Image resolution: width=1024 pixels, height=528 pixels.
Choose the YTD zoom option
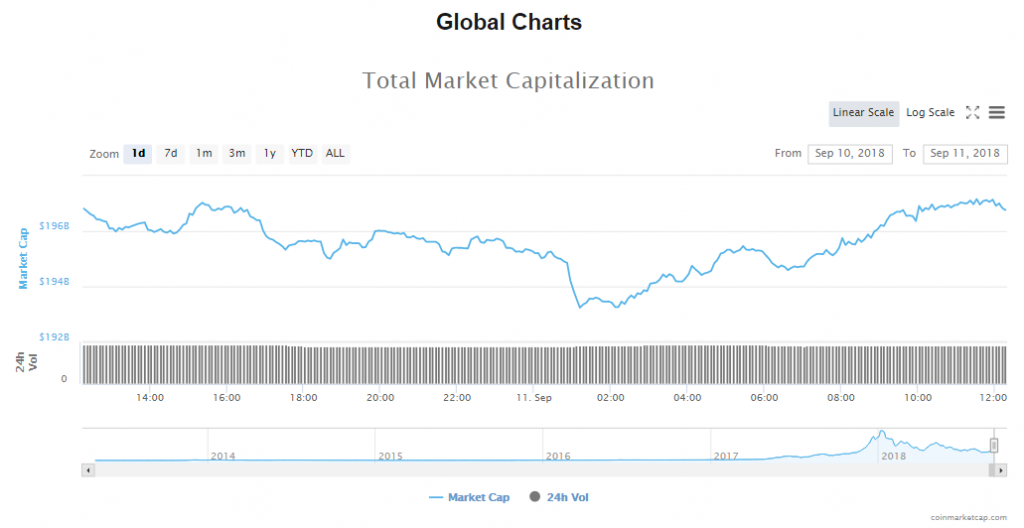point(302,154)
